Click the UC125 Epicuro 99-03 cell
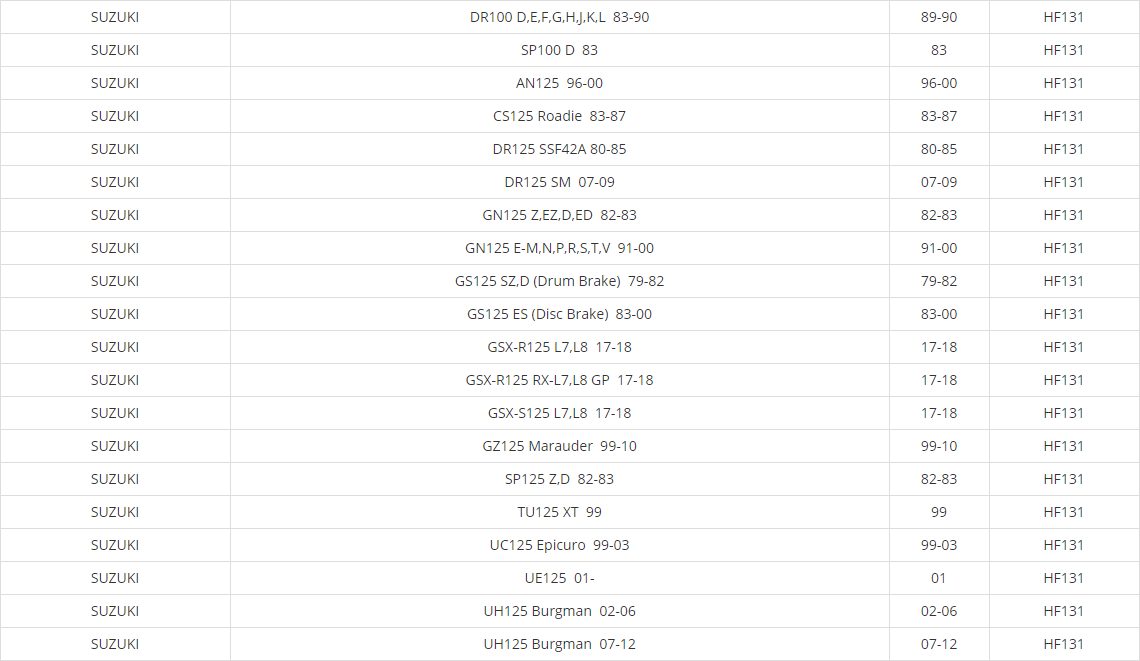The image size is (1140, 661). [559, 545]
